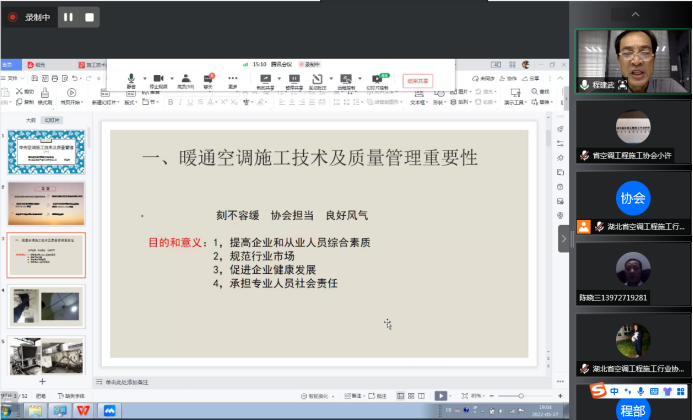Toggle underline formatting

[190, 102]
